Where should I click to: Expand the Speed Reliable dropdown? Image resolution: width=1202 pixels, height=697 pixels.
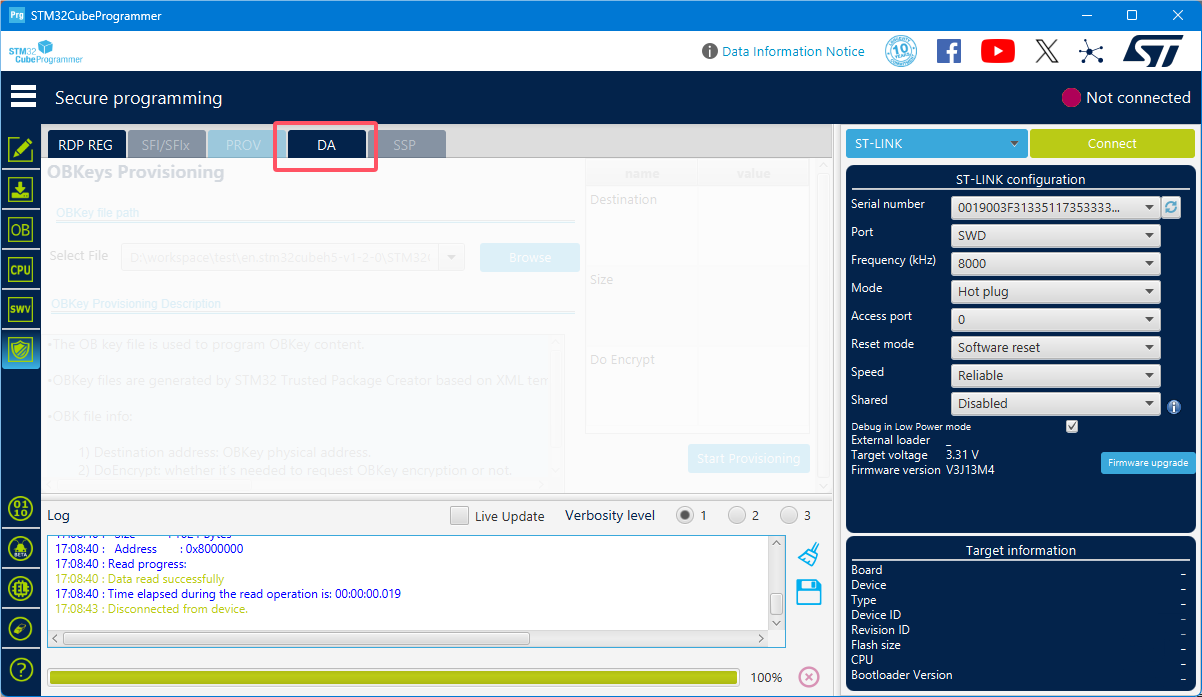click(1054, 376)
